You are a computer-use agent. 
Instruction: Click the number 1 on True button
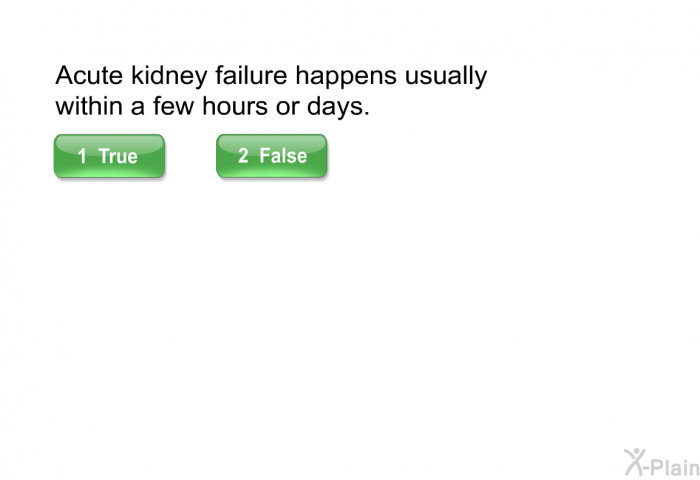point(82,156)
